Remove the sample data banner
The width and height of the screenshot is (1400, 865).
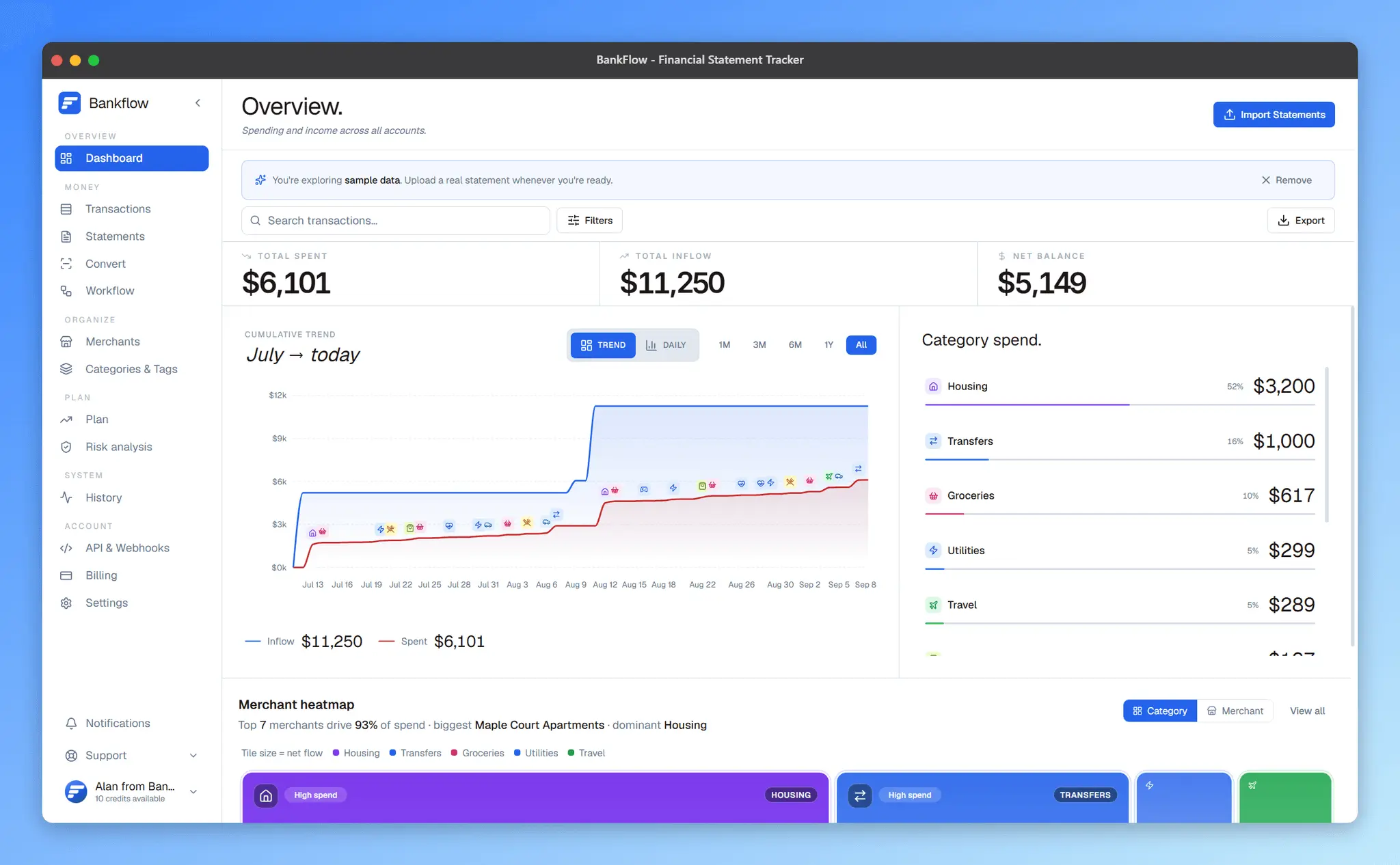coord(1287,180)
